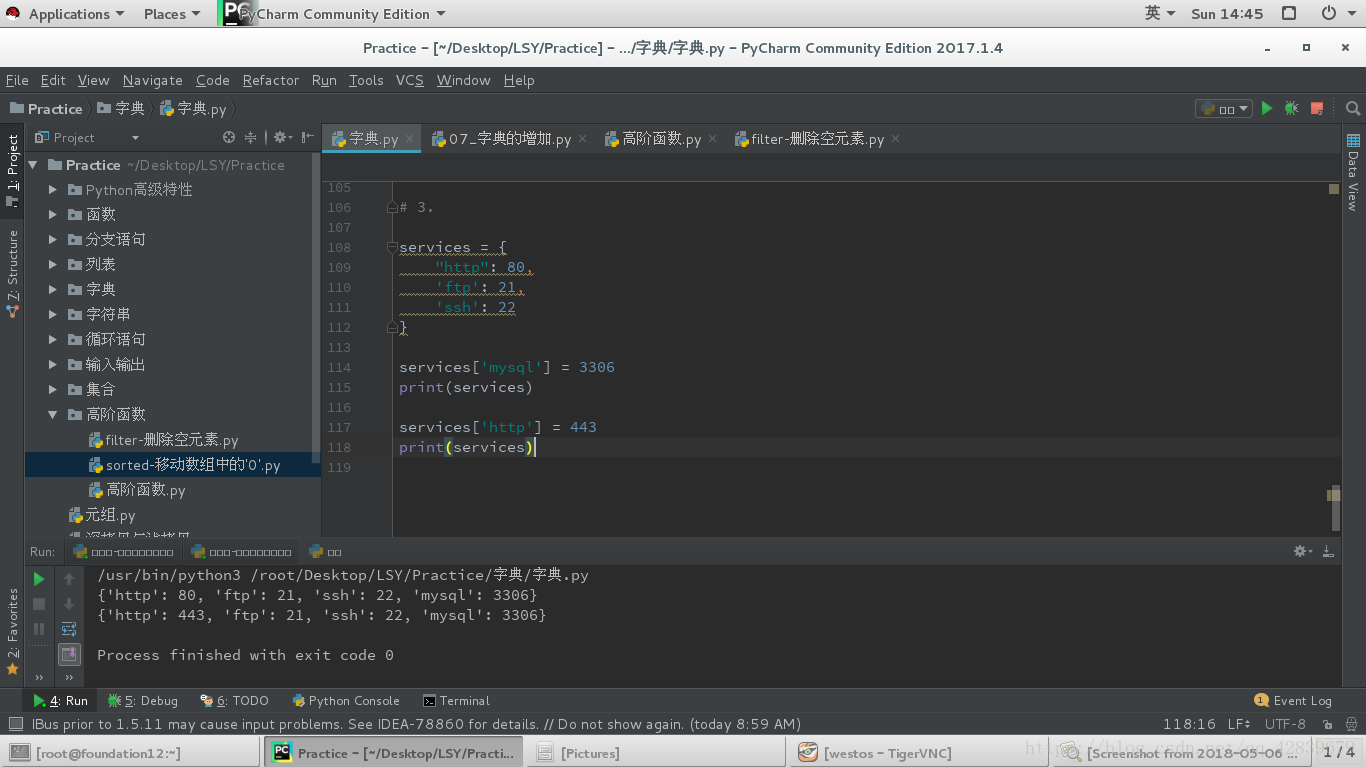Toggle scroll-to-end in Run console
The width and height of the screenshot is (1366, 768).
click(69, 654)
